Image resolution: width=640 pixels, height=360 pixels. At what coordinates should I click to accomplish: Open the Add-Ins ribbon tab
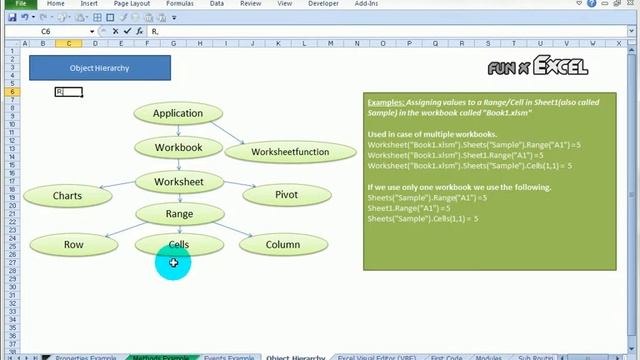tap(366, 4)
